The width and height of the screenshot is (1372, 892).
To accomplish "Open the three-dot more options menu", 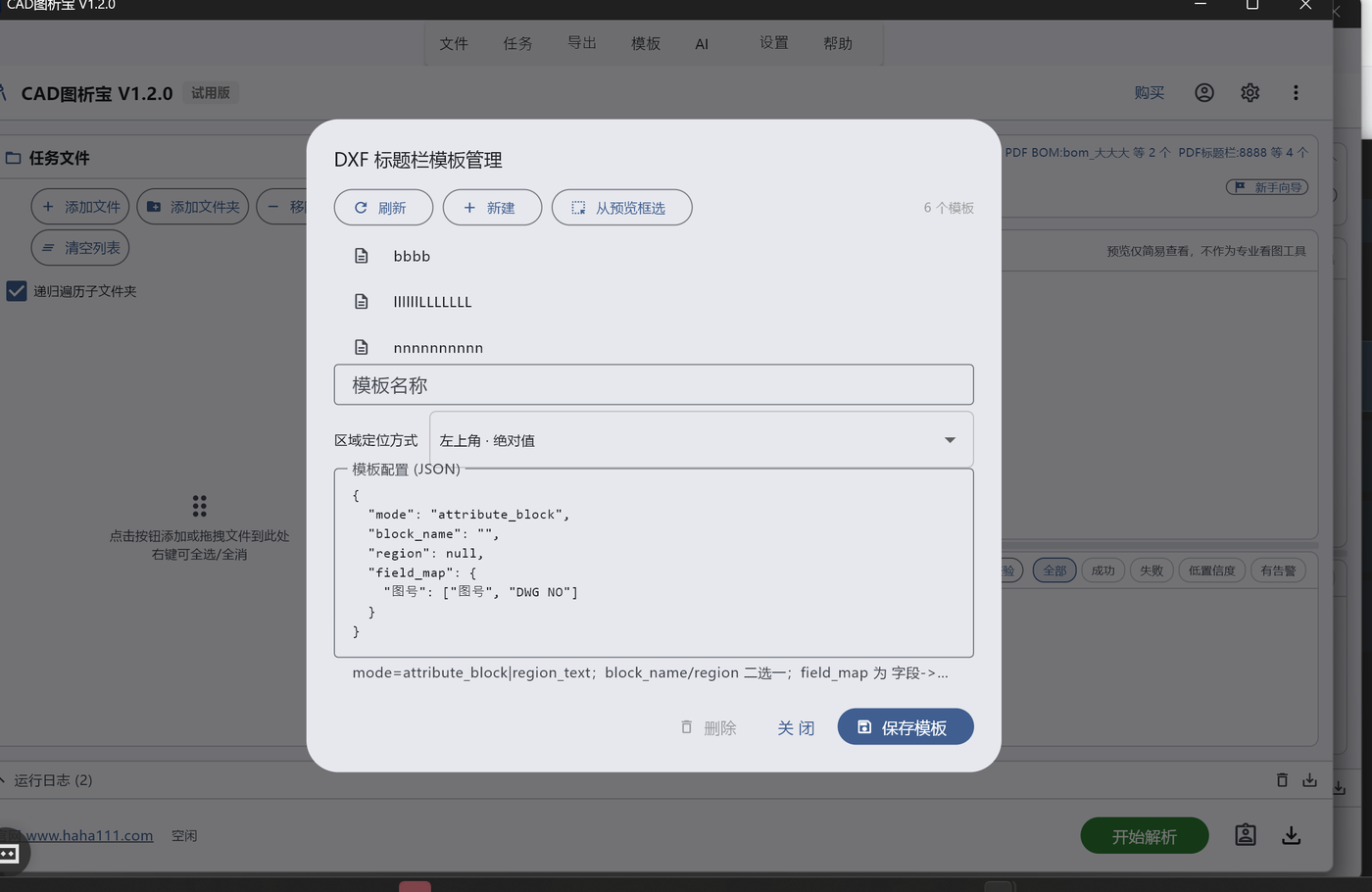I will pyautogui.click(x=1296, y=92).
